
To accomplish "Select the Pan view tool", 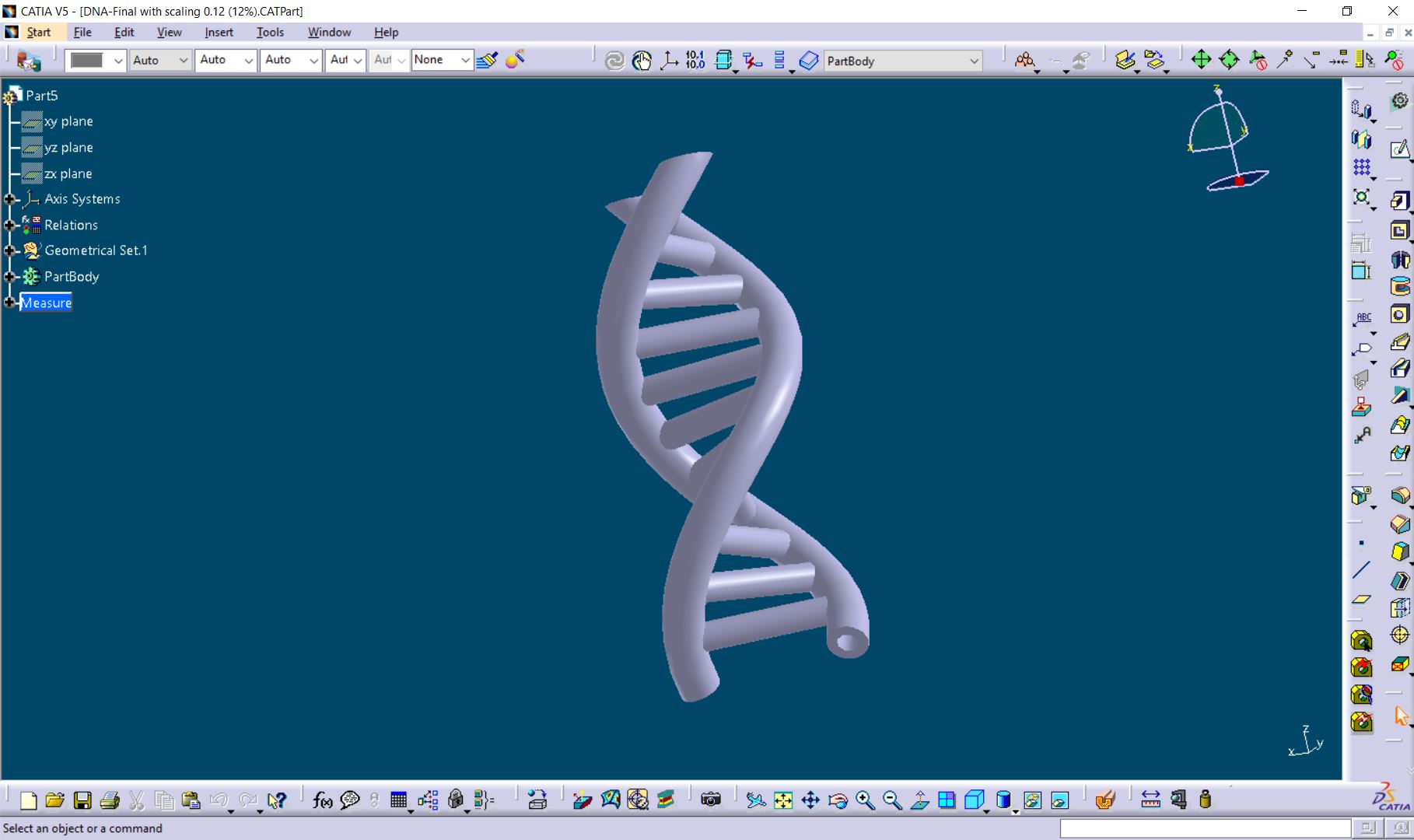I will [x=810, y=800].
